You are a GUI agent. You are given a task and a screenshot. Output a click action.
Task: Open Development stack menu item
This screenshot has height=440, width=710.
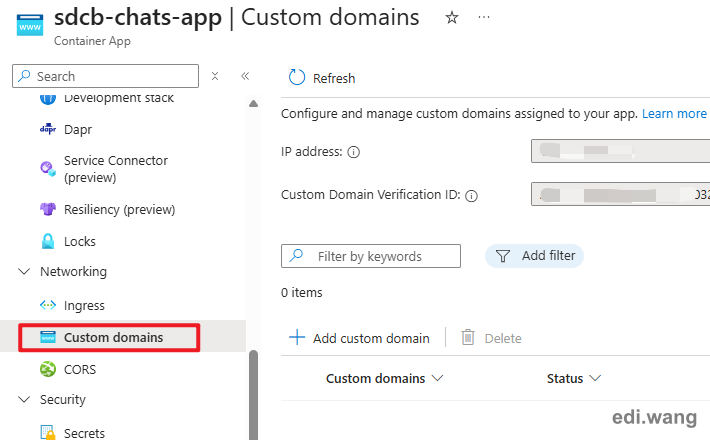tap(119, 98)
